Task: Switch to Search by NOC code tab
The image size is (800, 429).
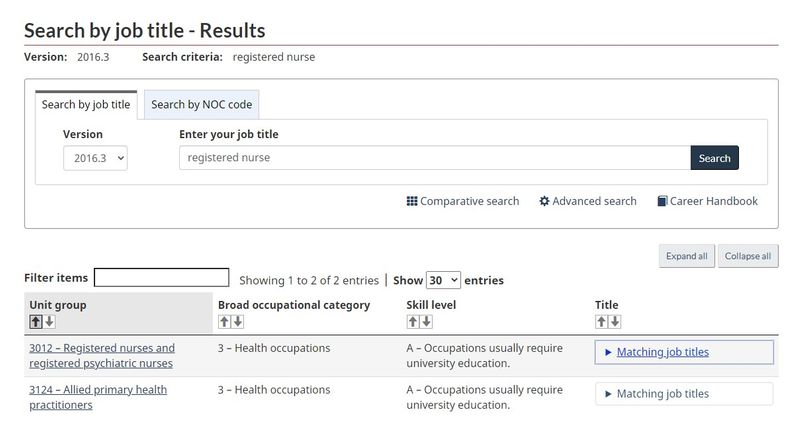Action: coord(202,105)
